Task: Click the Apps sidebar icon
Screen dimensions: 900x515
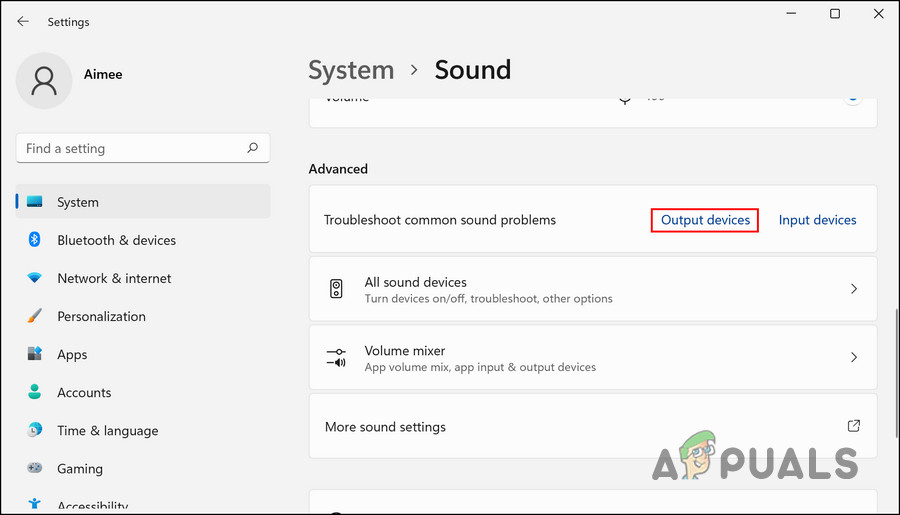Action: click(x=35, y=354)
